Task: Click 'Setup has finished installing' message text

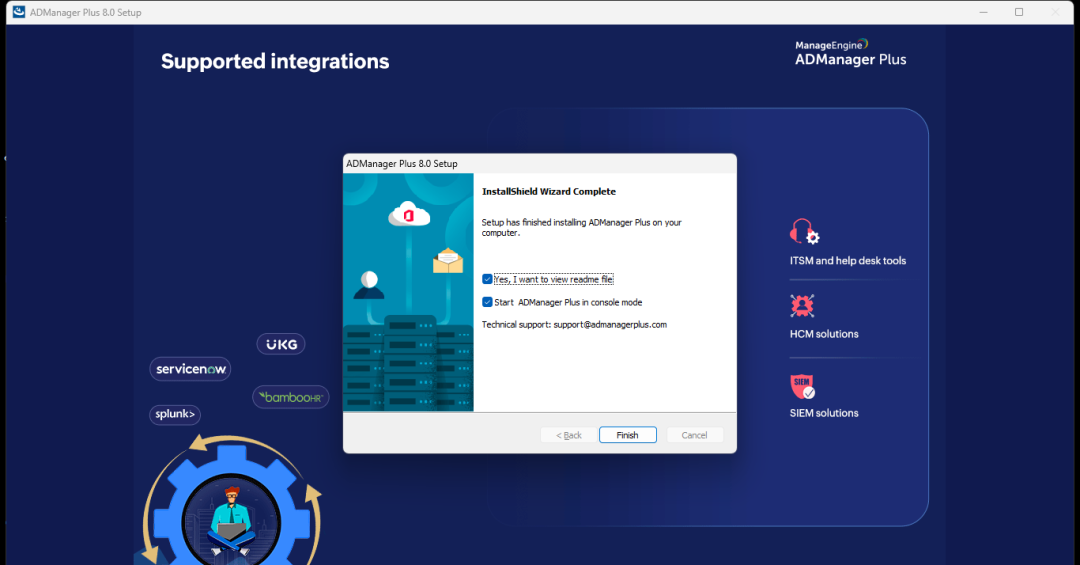Action: click(x=581, y=227)
